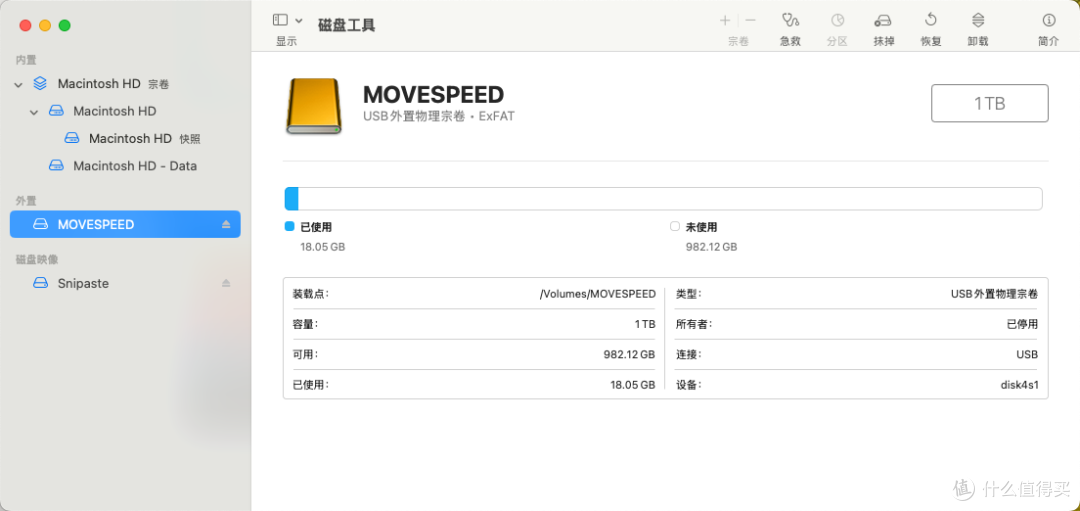
Task: Click the 'USB 外置物理宗卷 • ExFAT' subtitle
Action: point(439,116)
